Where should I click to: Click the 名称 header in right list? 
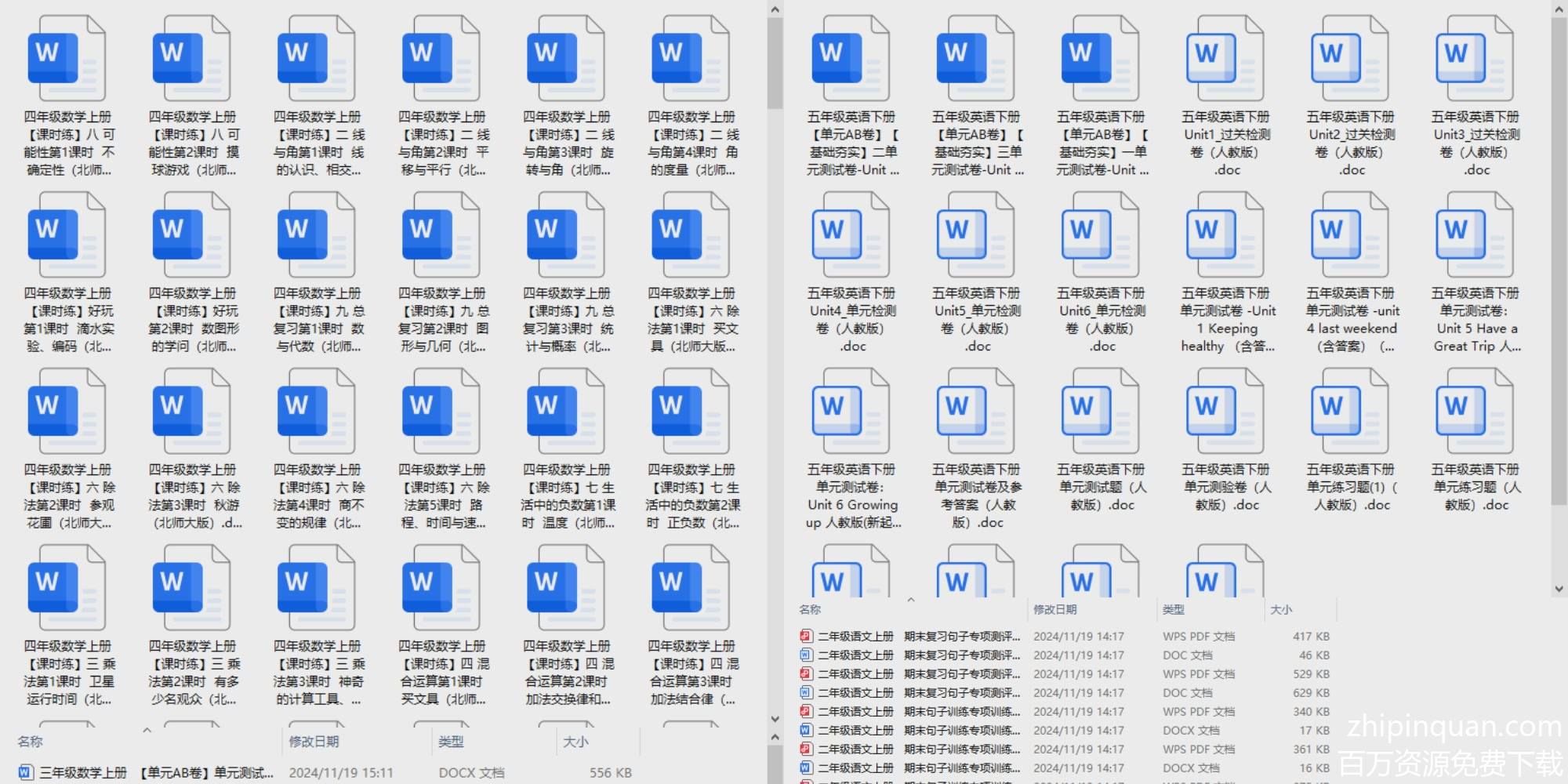click(810, 610)
